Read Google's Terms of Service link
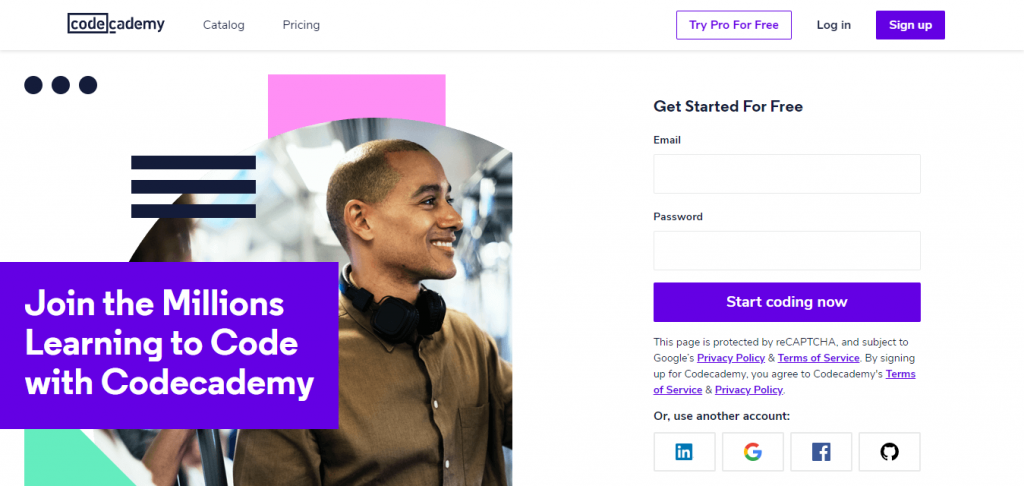Screen dimensions: 1024x486 point(818,358)
